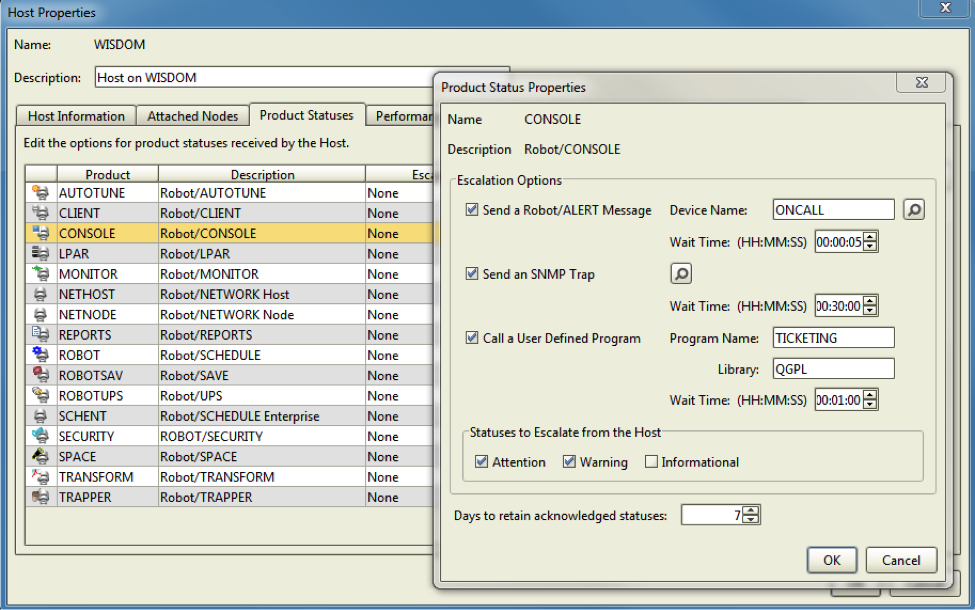The height and width of the screenshot is (610, 975).
Task: Open the SNMP Trap lookup finder
Action: pyautogui.click(x=681, y=274)
